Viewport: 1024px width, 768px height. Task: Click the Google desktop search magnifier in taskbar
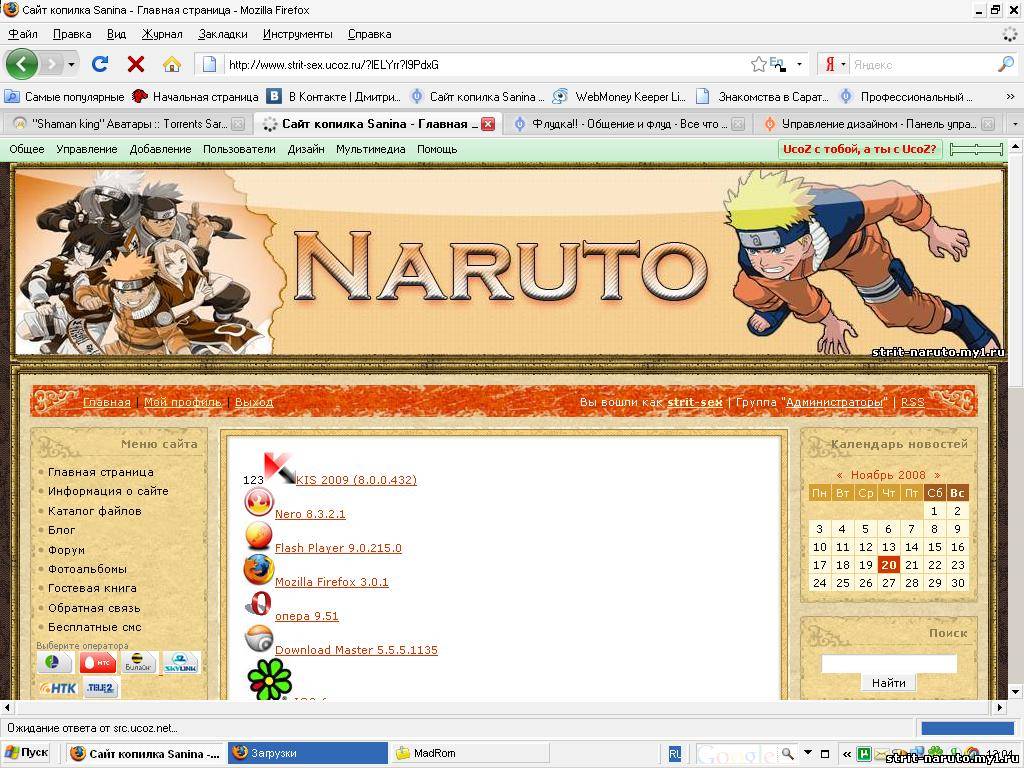[788, 754]
